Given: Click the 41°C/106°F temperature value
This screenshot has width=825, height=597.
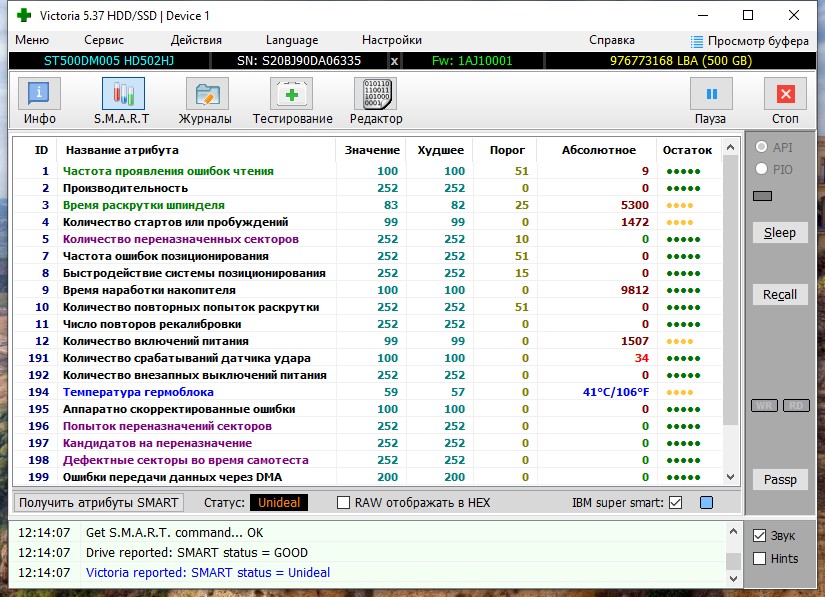Looking at the screenshot, I should [x=616, y=392].
